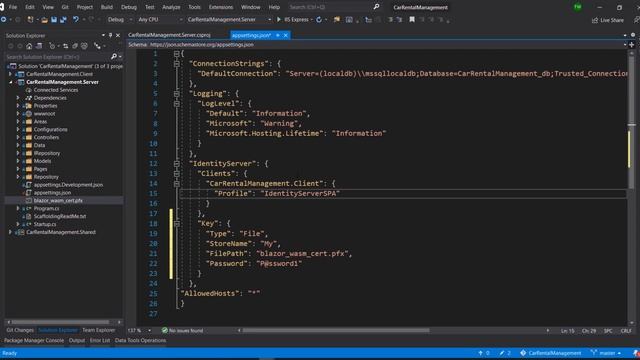The width and height of the screenshot is (640, 360).
Task: Collapse the LogLevel block on line 6
Action: 176,104
